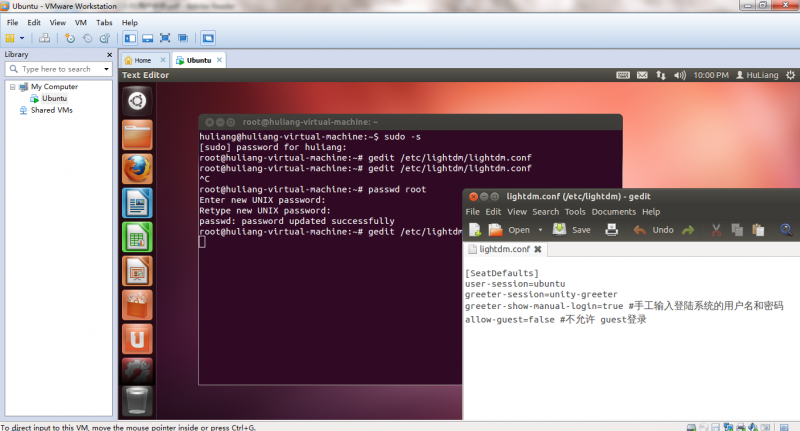Open the HuLiang user menu
Viewport: 800px width, 431px height.
pyautogui.click(x=757, y=75)
